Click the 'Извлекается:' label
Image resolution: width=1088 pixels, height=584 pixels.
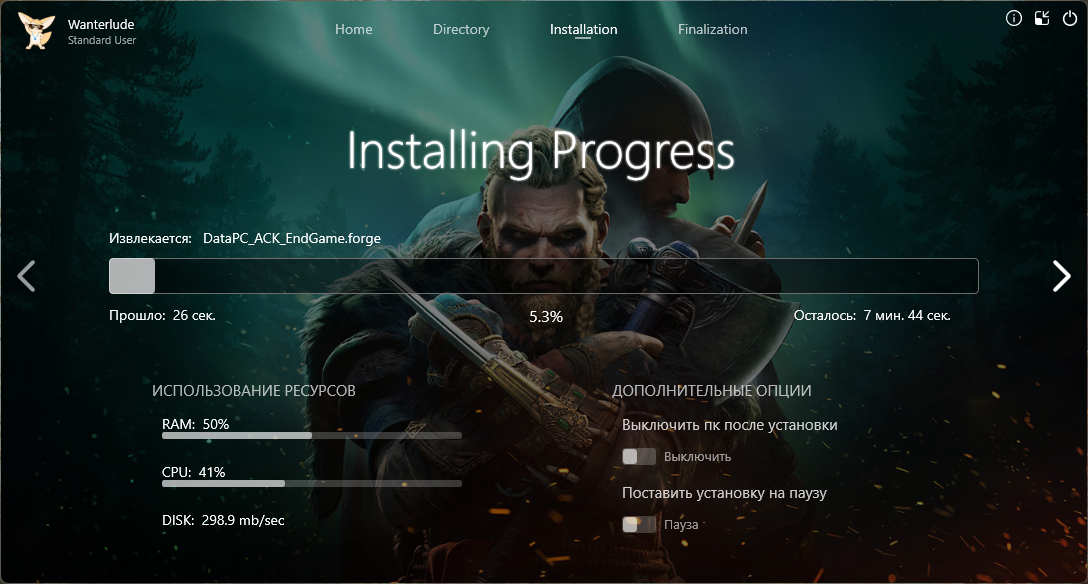[x=151, y=239]
